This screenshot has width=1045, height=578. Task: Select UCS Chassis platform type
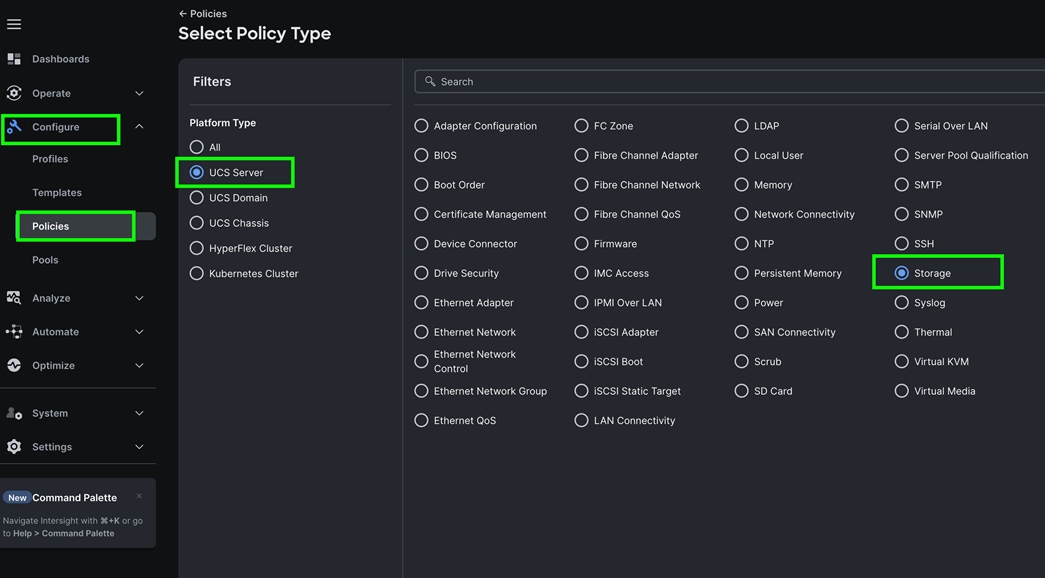coord(197,223)
